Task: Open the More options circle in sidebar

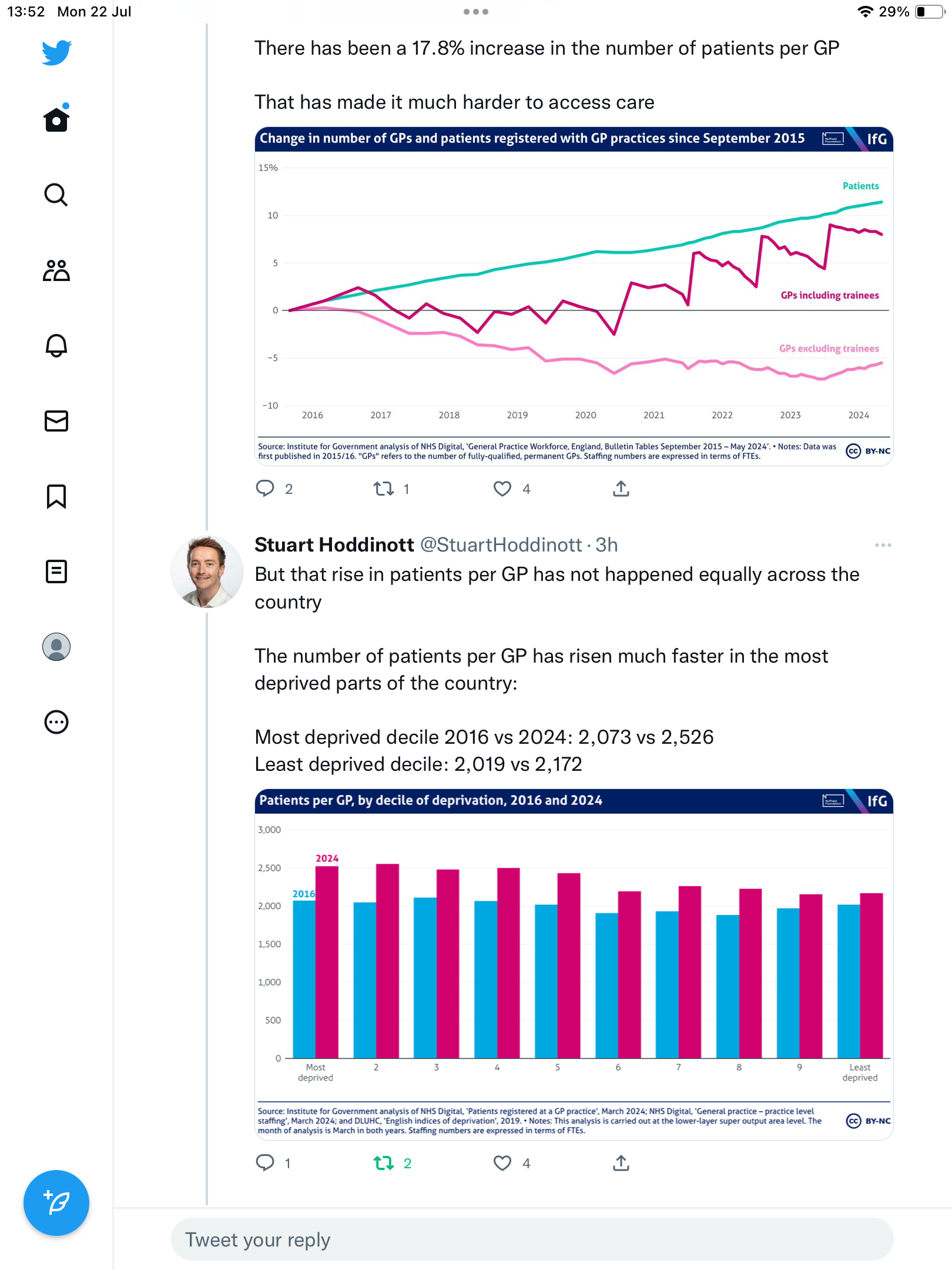Action: click(x=56, y=722)
